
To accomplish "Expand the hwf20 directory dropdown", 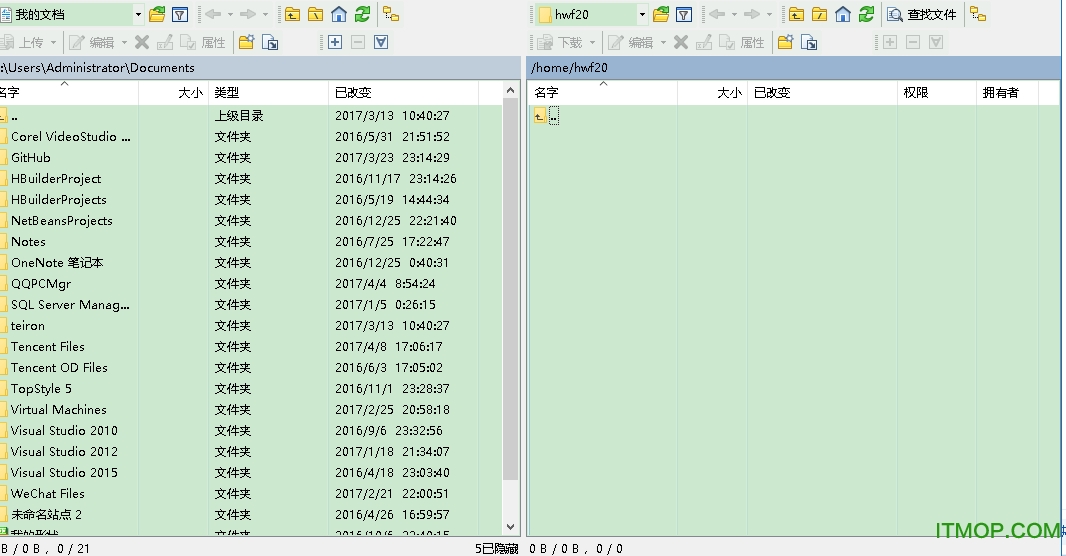I will (x=642, y=14).
